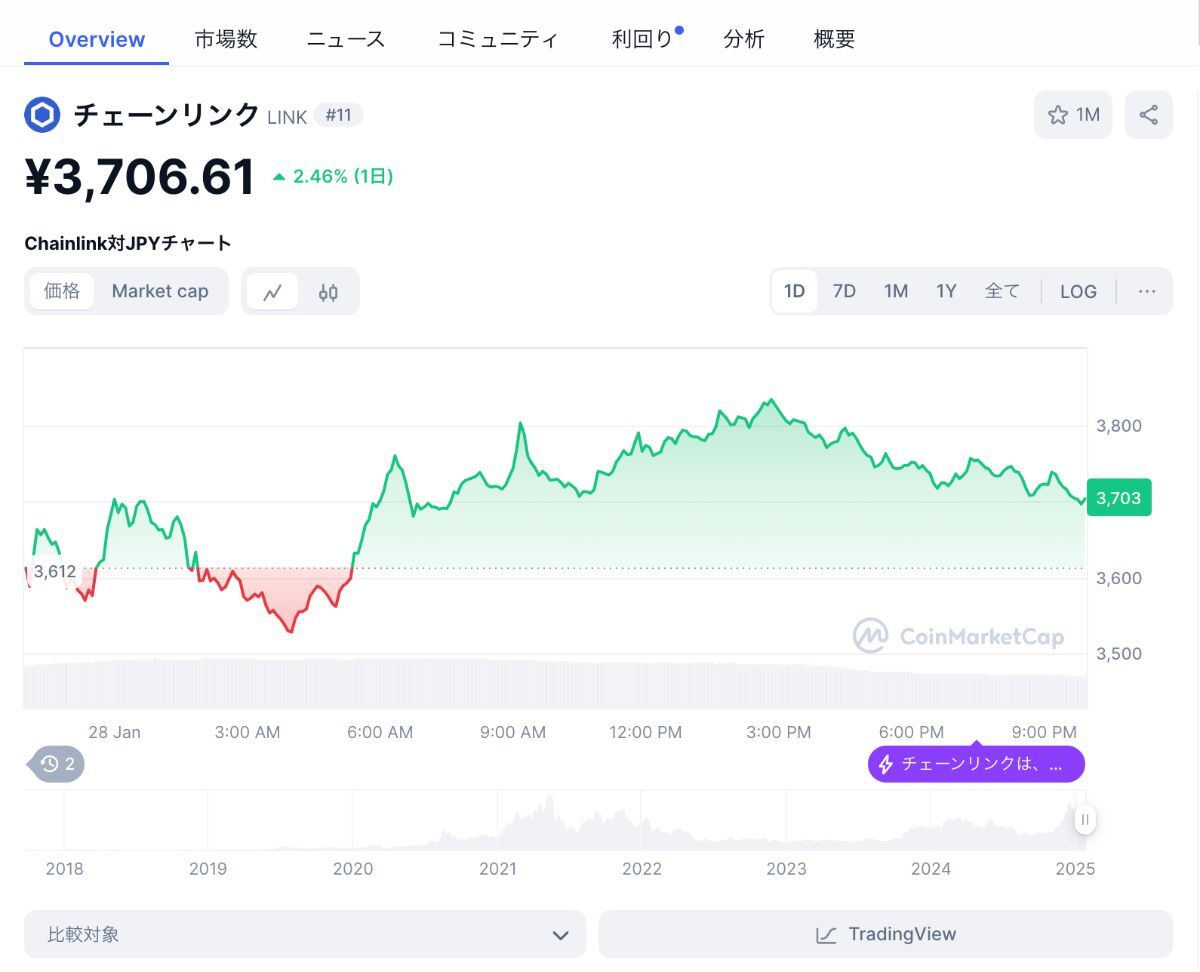1200x972 pixels.
Task: Expand the 比較対象 compare dropdown
Action: coord(304,935)
